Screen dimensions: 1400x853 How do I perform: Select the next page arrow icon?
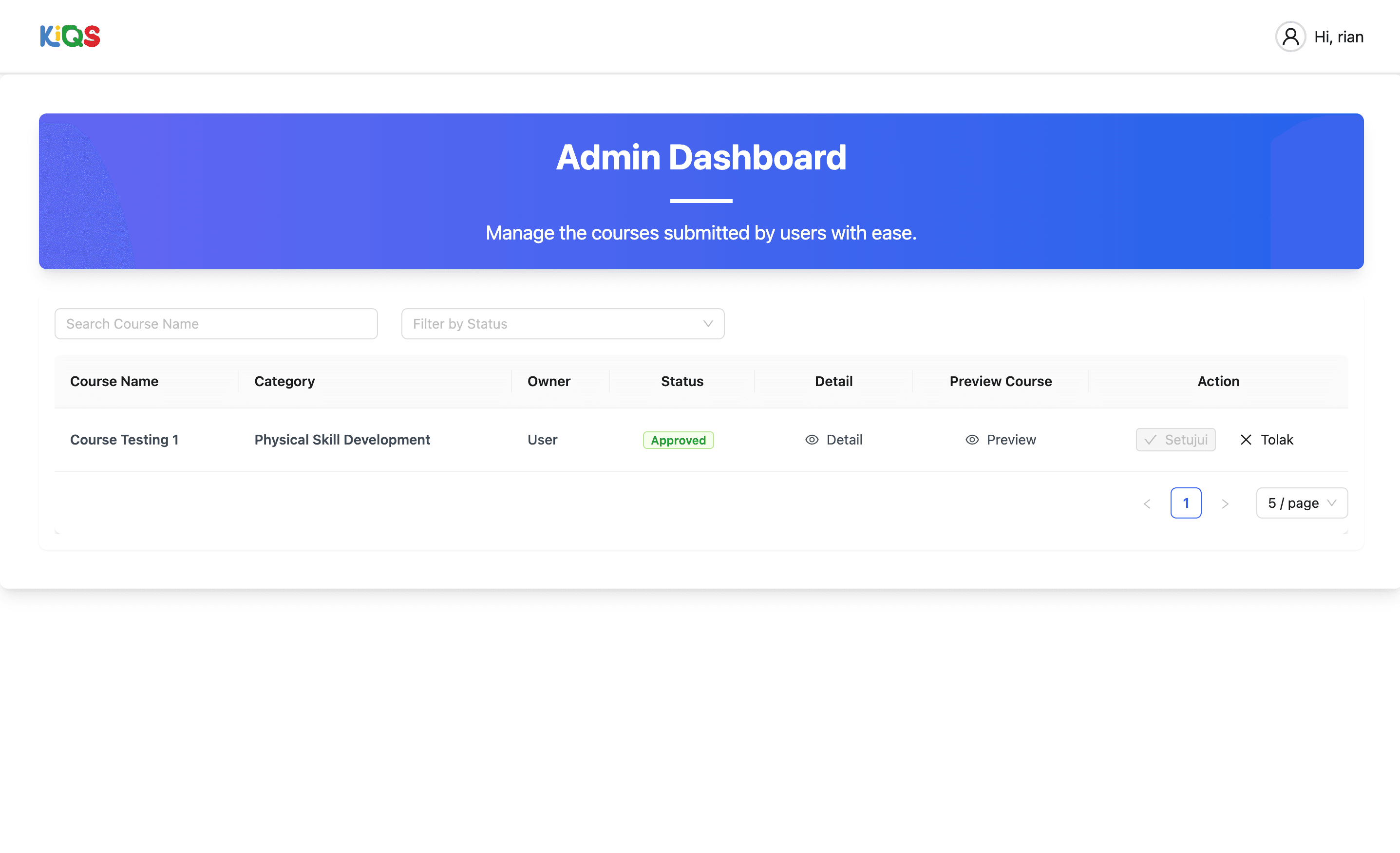pyautogui.click(x=1226, y=502)
